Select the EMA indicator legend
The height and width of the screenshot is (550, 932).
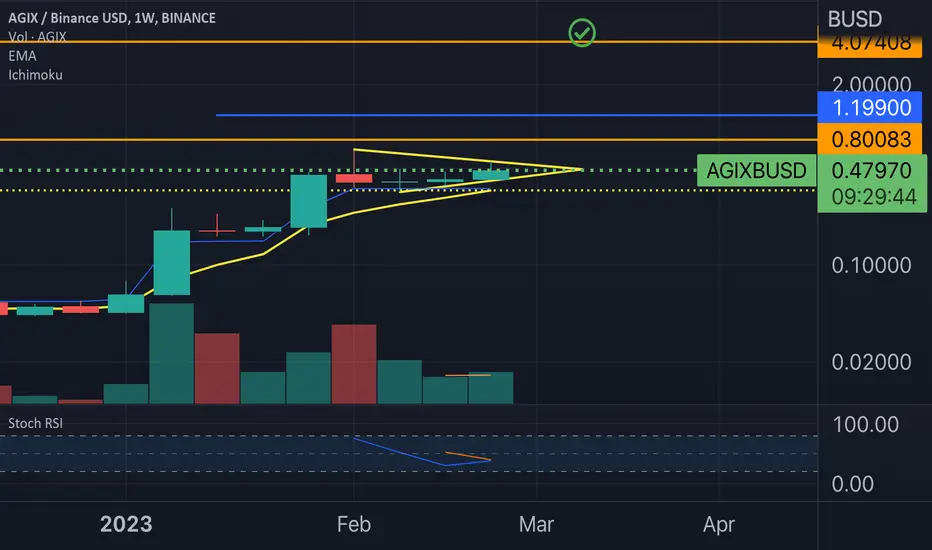[23, 56]
